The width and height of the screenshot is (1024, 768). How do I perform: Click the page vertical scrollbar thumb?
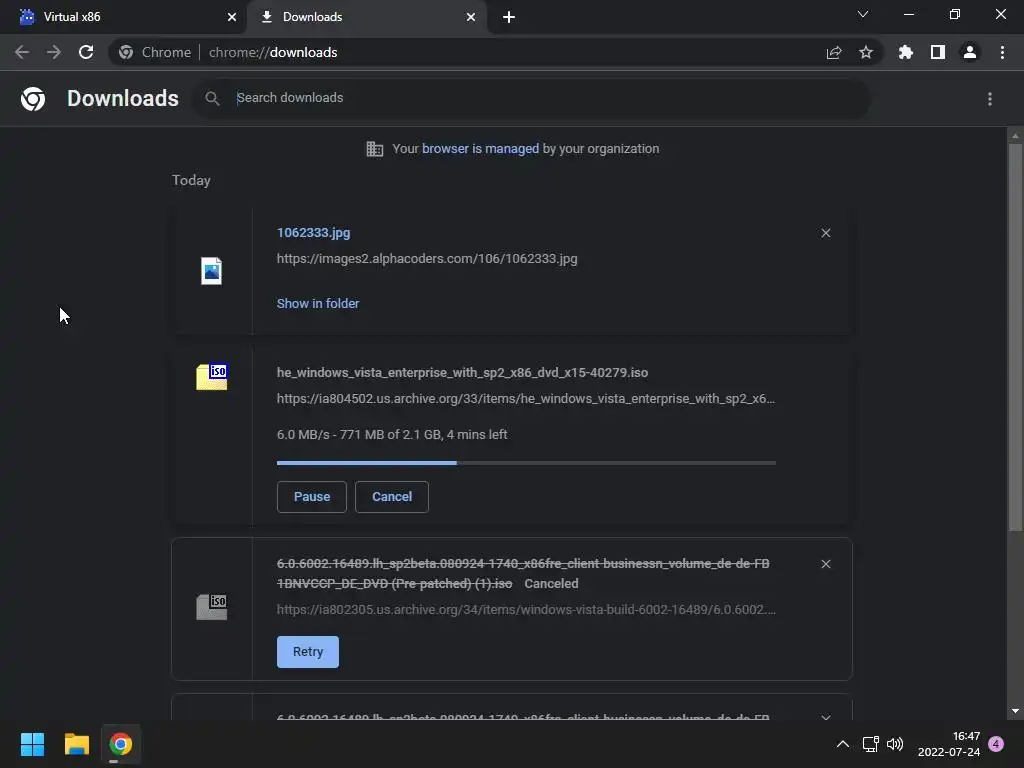click(x=1015, y=337)
